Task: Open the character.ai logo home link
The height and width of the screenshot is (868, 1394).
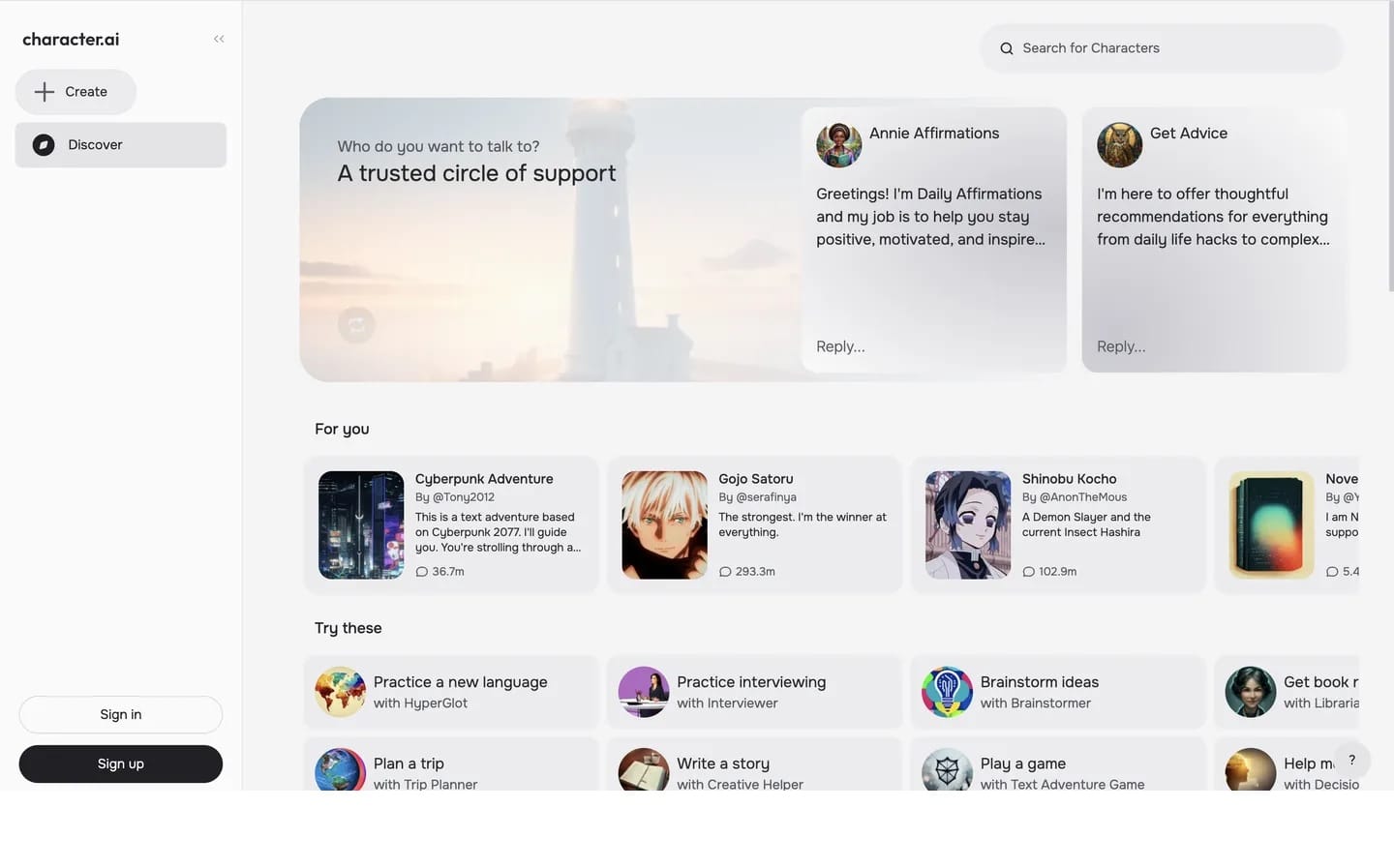Action: (71, 40)
